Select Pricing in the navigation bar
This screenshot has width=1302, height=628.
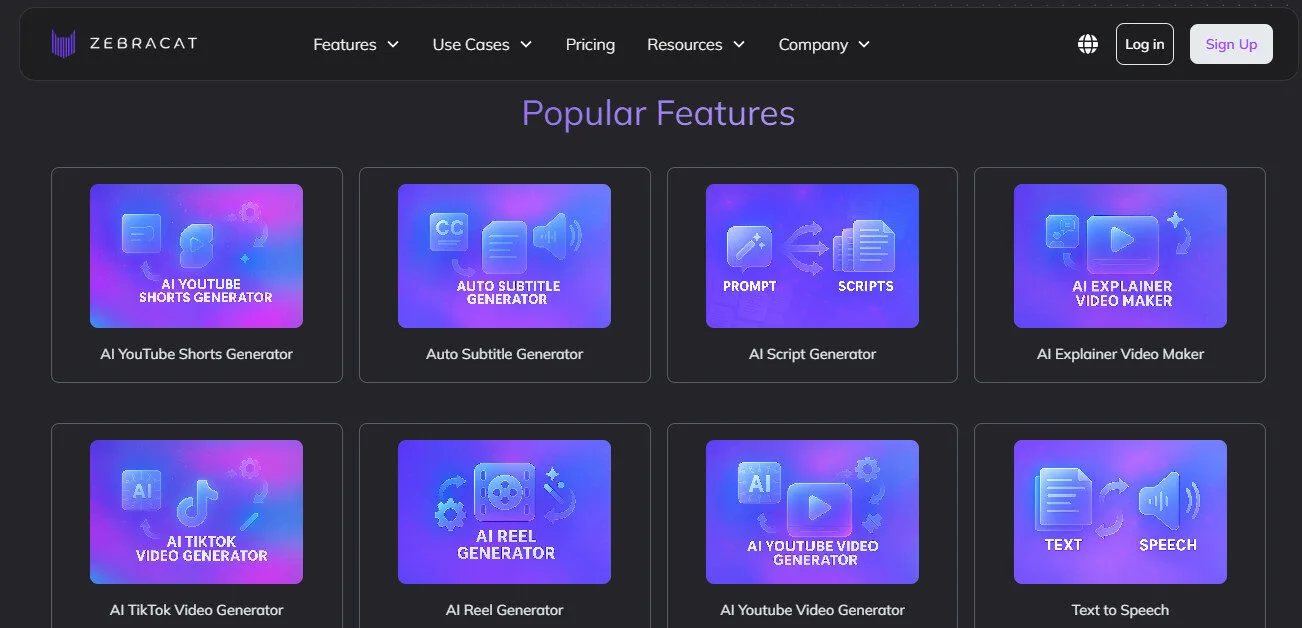(590, 44)
